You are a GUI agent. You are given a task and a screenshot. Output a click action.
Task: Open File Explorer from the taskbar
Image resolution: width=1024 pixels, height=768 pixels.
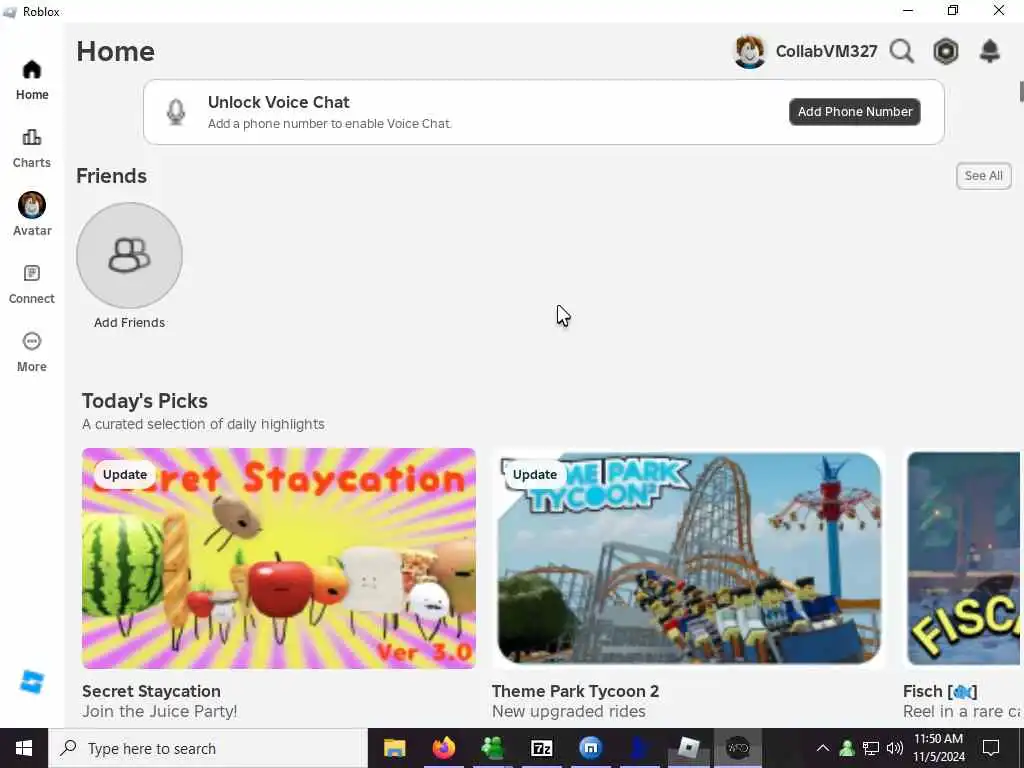click(394, 748)
